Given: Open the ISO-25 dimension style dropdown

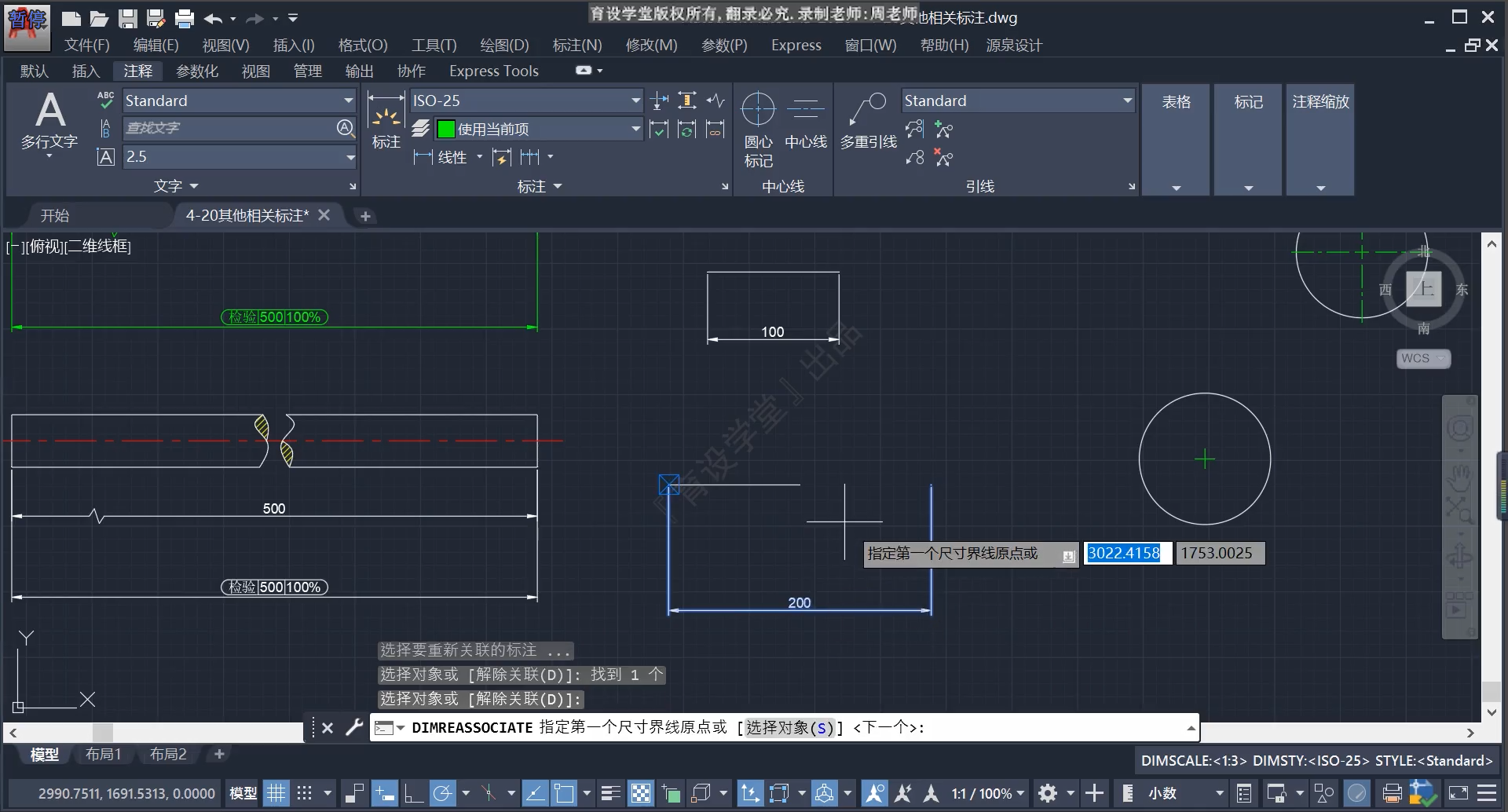Looking at the screenshot, I should (x=635, y=101).
